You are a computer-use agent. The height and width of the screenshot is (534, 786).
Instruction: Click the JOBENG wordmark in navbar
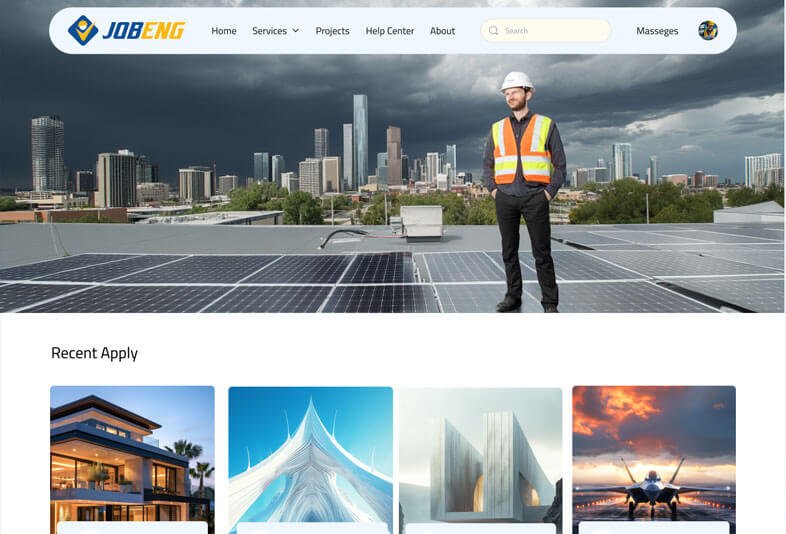[144, 31]
